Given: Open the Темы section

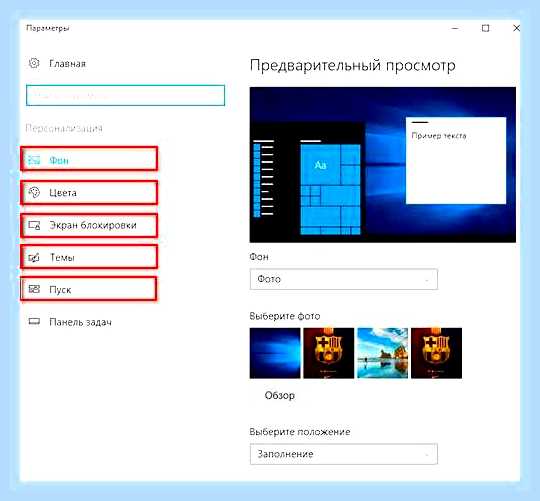Looking at the screenshot, I should 89,257.
